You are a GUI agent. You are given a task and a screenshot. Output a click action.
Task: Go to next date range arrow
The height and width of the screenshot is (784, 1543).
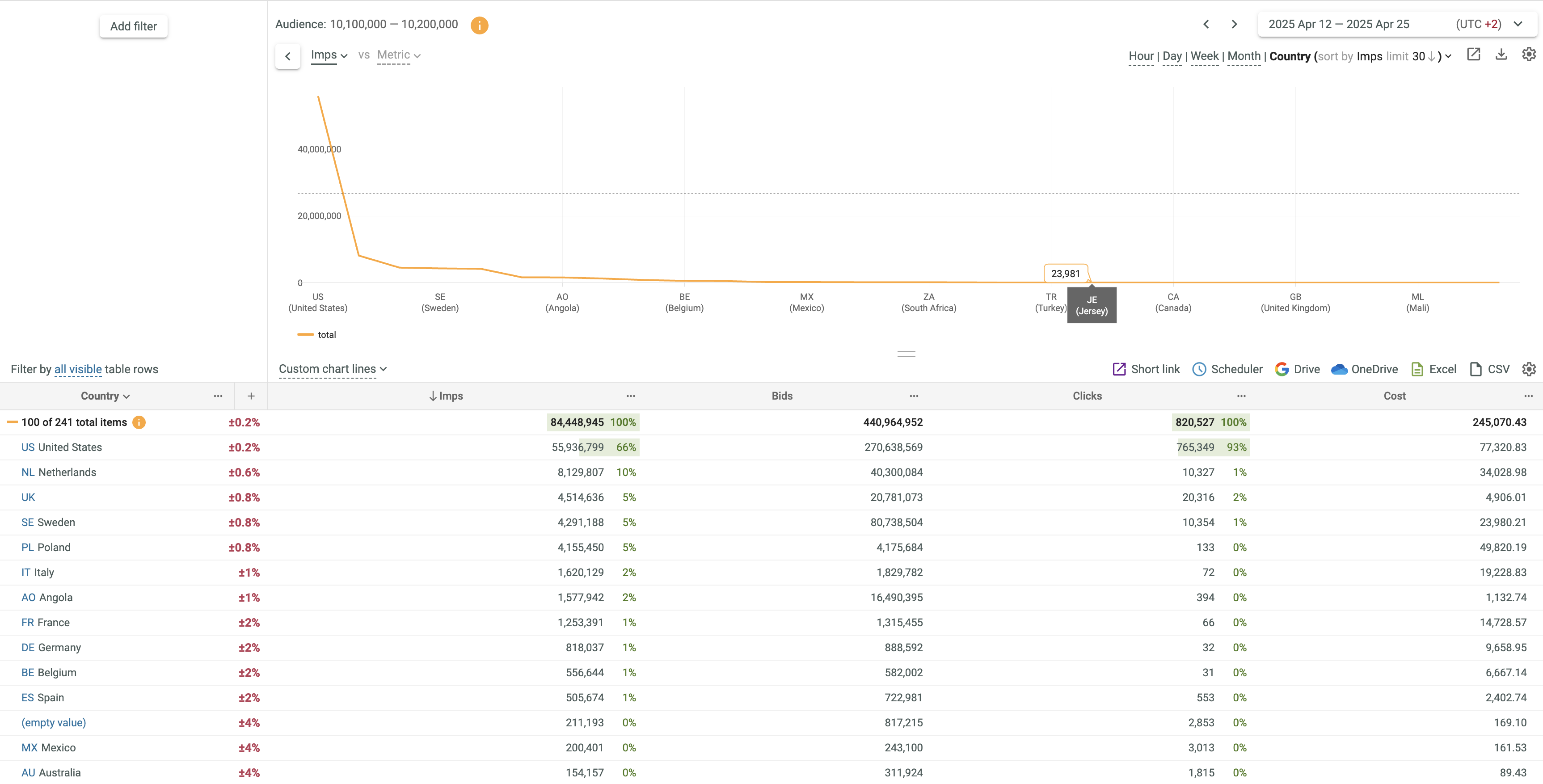point(1234,25)
